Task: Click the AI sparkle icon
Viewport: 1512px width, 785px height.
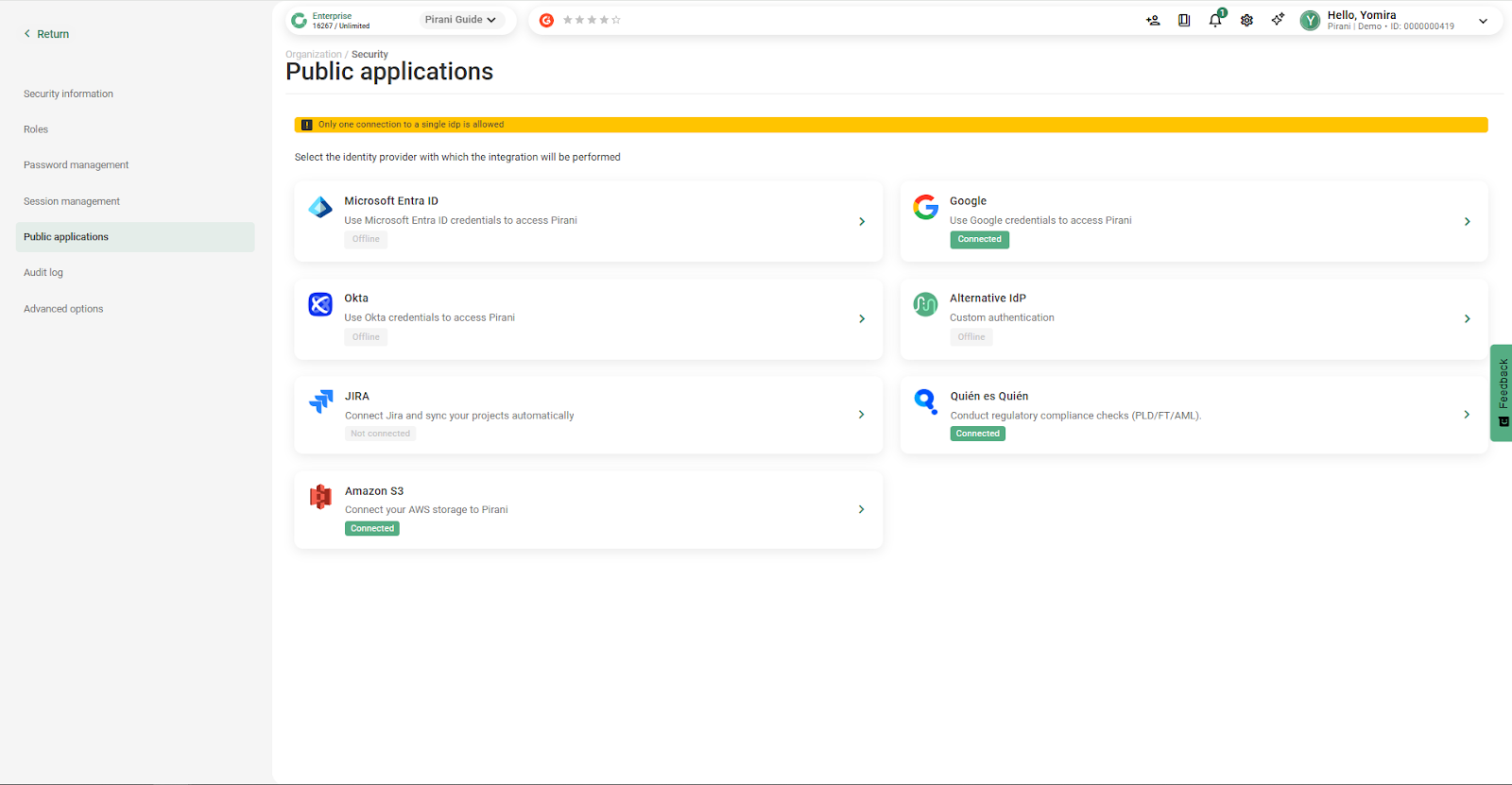Action: [1278, 20]
